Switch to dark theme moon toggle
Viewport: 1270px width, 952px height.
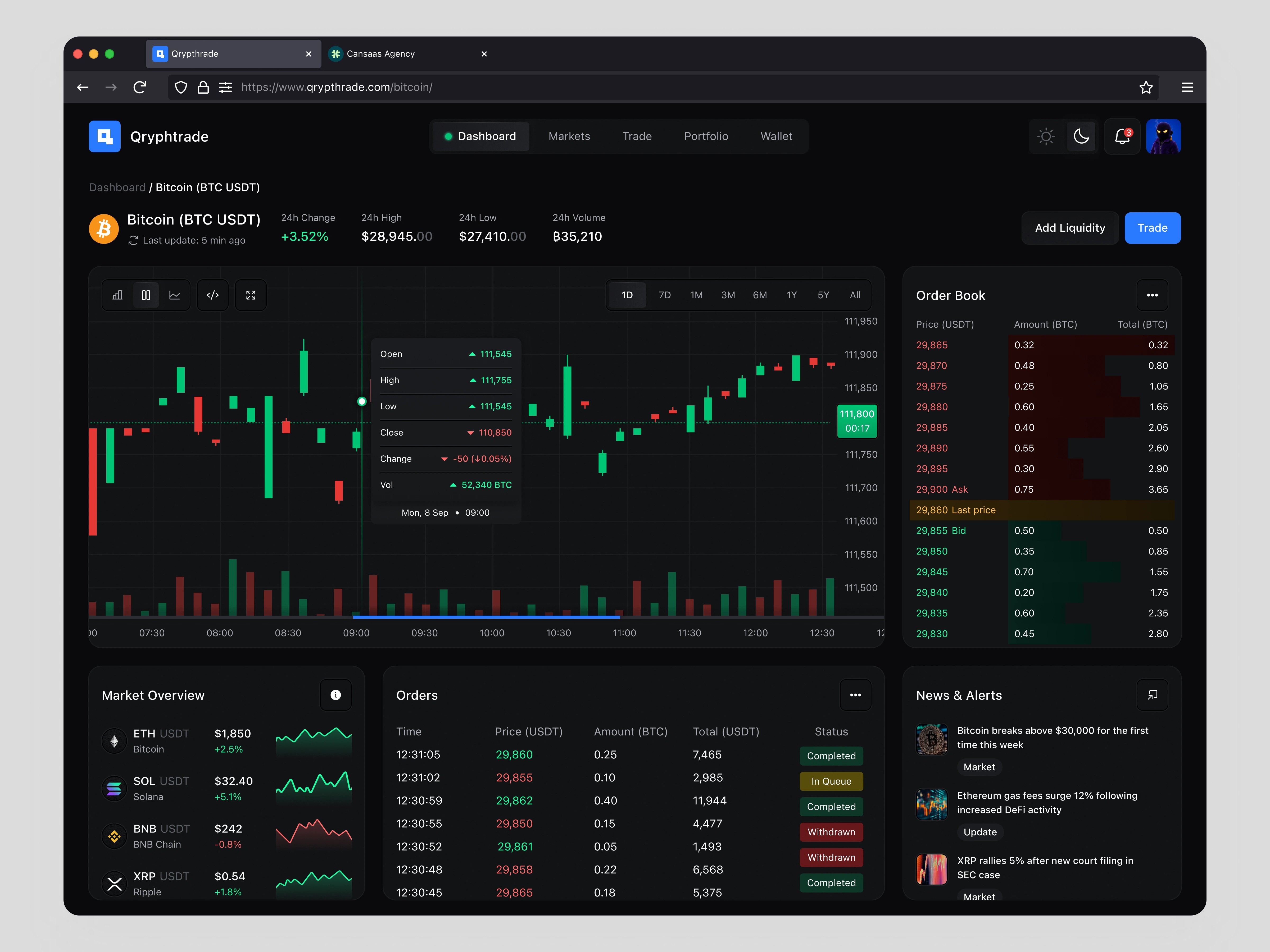tap(1081, 136)
